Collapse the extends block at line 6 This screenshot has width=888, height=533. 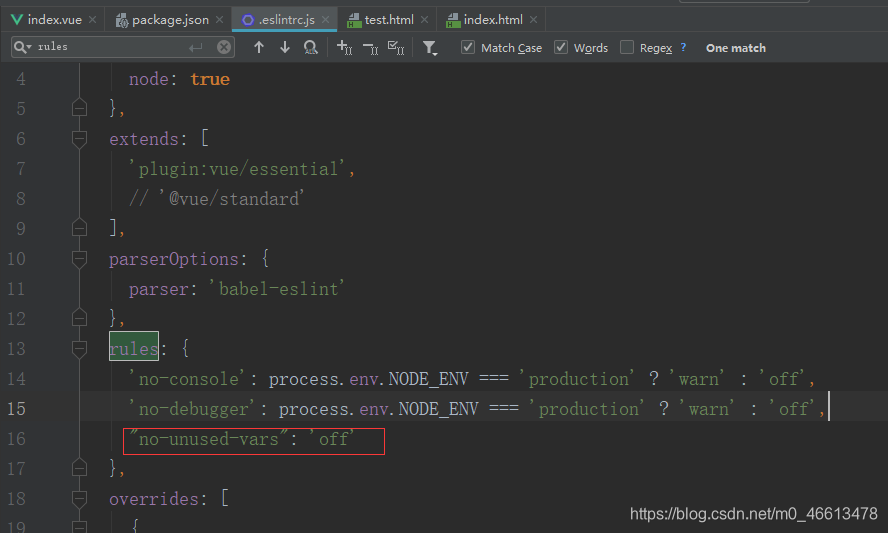79,138
